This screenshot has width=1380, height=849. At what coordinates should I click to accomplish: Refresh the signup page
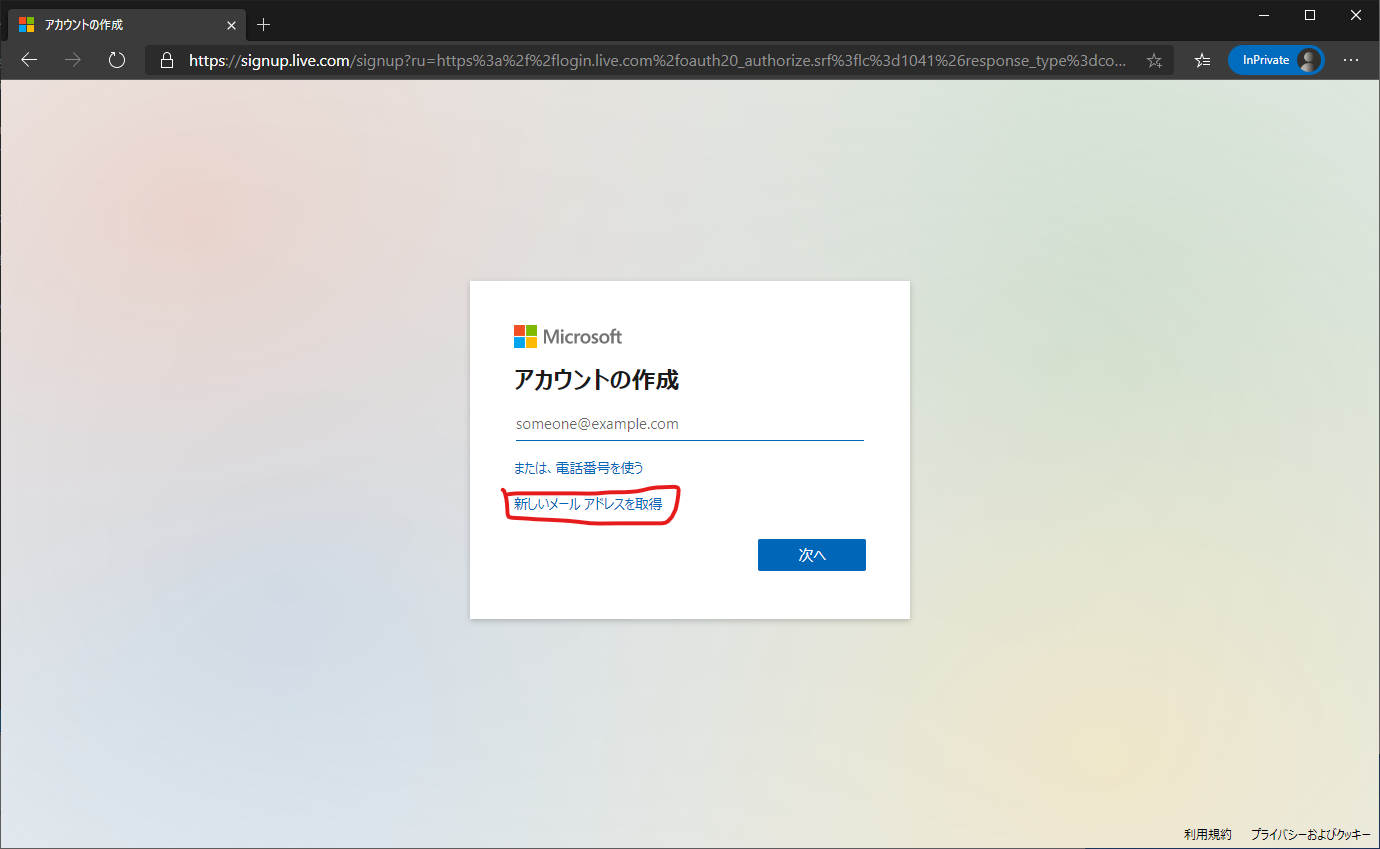click(117, 60)
